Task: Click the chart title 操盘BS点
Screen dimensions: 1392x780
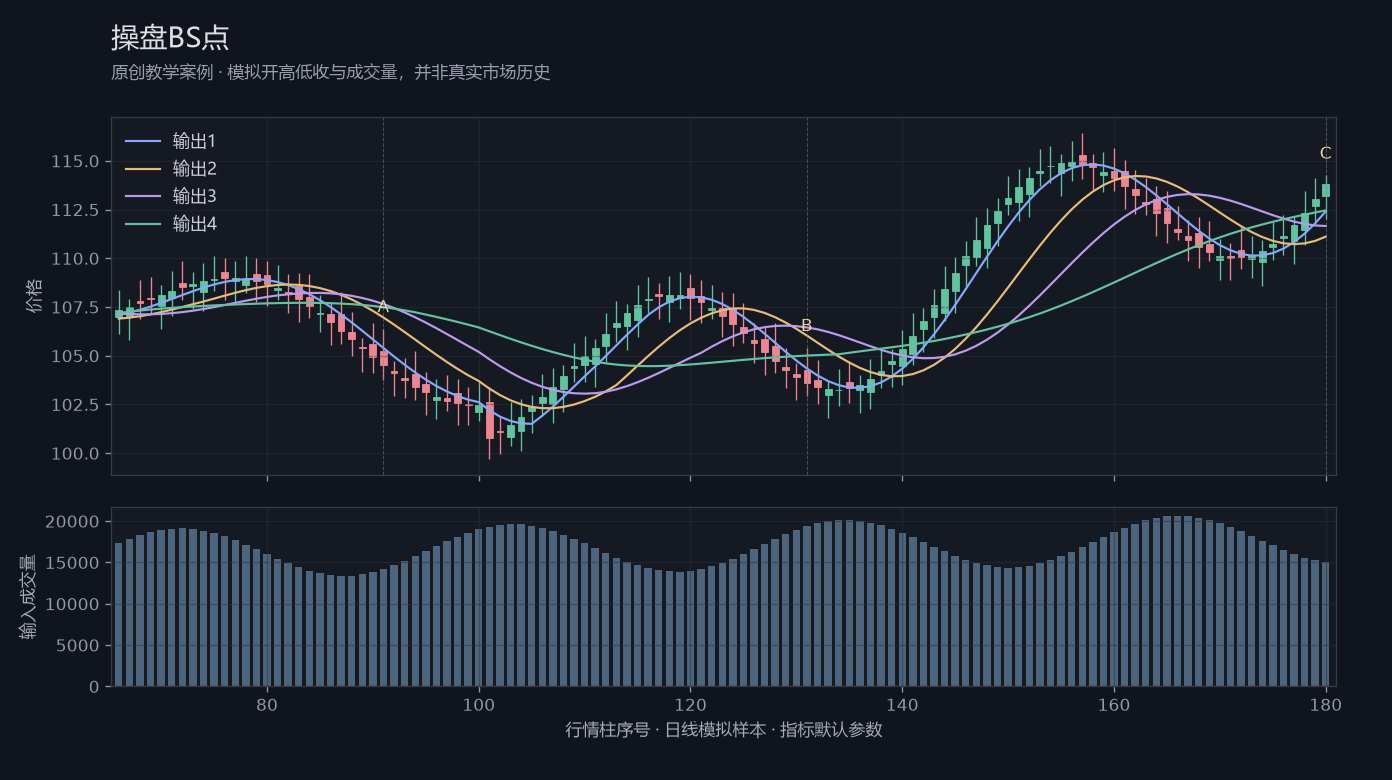Action: [170, 38]
